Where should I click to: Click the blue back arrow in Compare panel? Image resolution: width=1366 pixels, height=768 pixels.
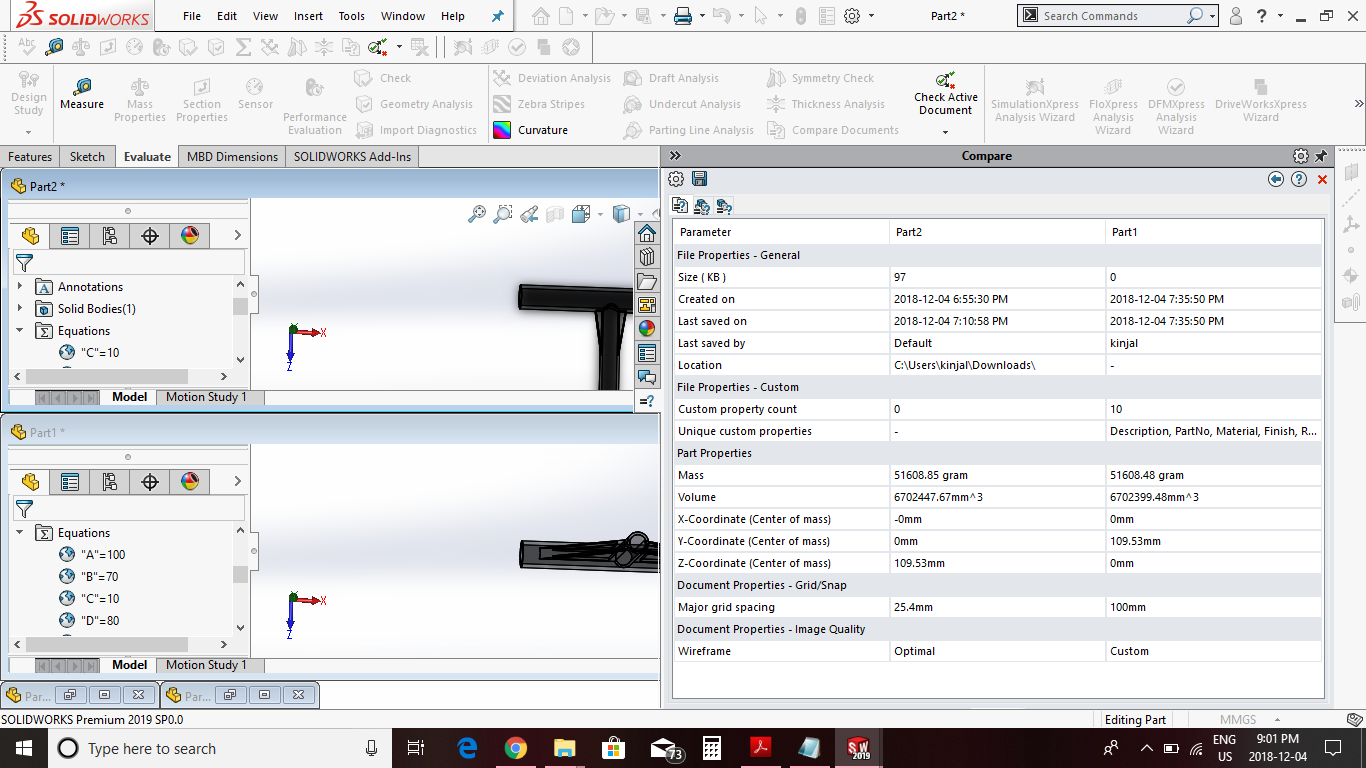[x=1276, y=179]
